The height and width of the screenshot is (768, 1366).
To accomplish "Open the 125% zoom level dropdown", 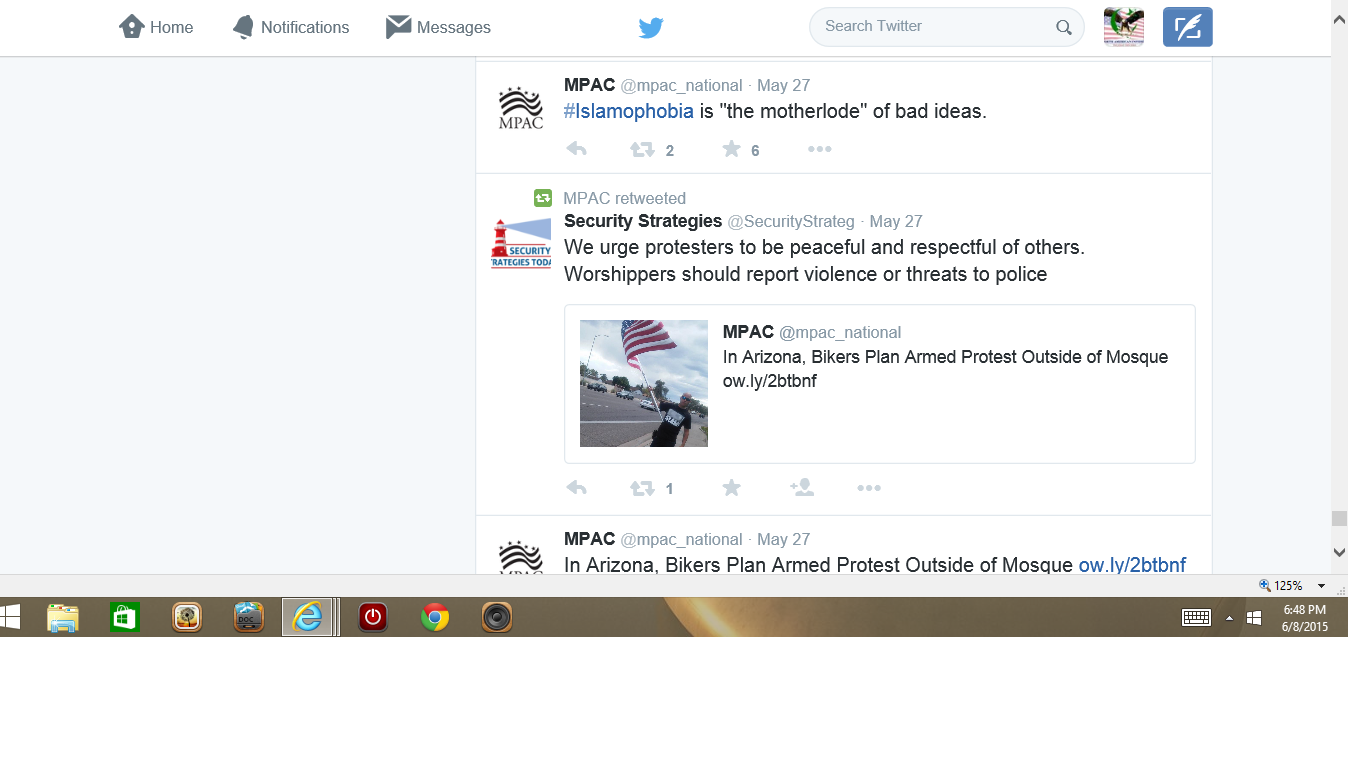I will pos(1321,586).
